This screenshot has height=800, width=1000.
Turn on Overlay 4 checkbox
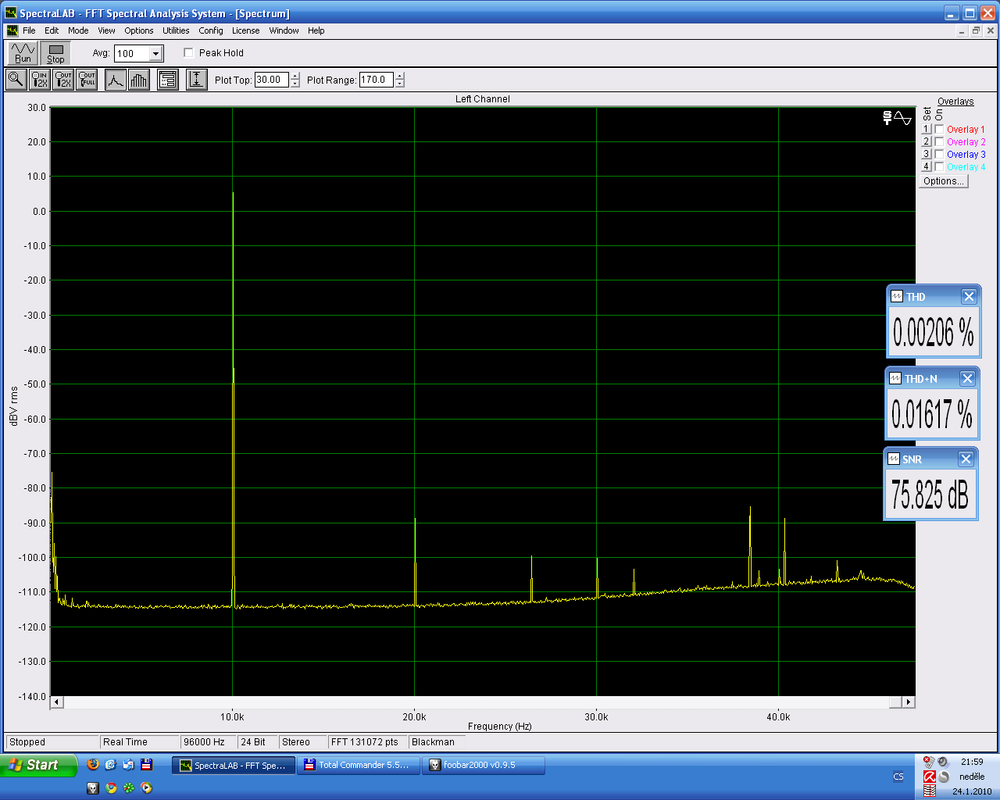939,167
